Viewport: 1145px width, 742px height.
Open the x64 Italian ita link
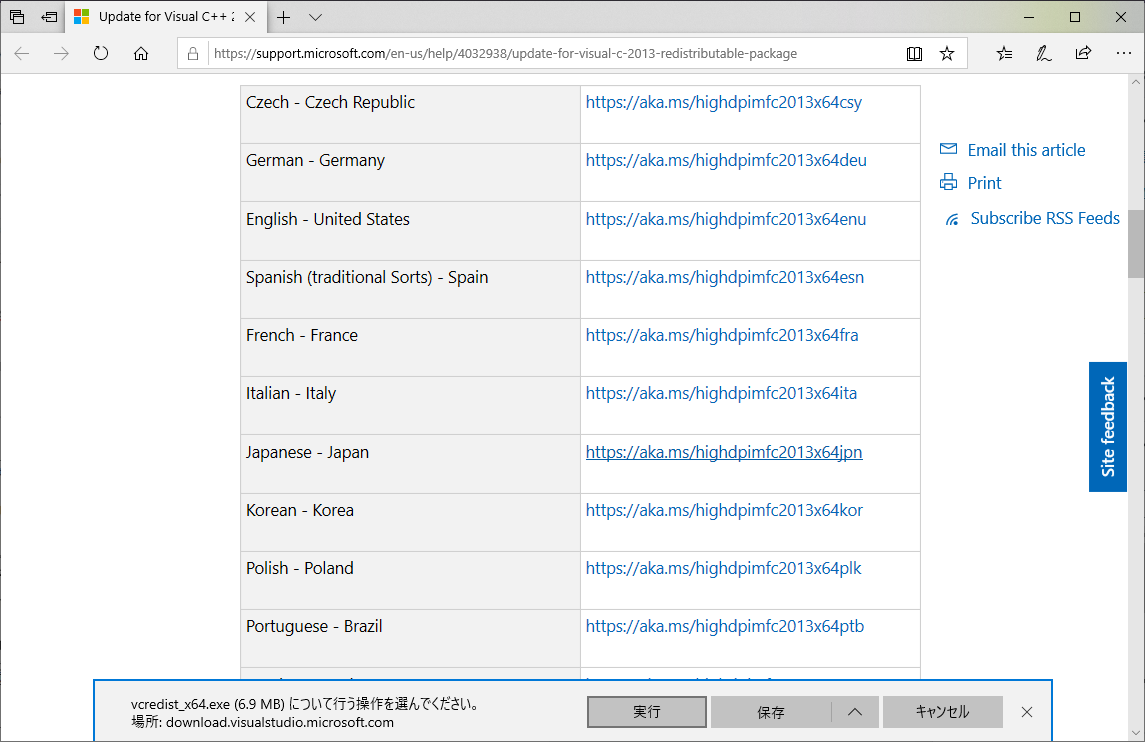(x=721, y=393)
